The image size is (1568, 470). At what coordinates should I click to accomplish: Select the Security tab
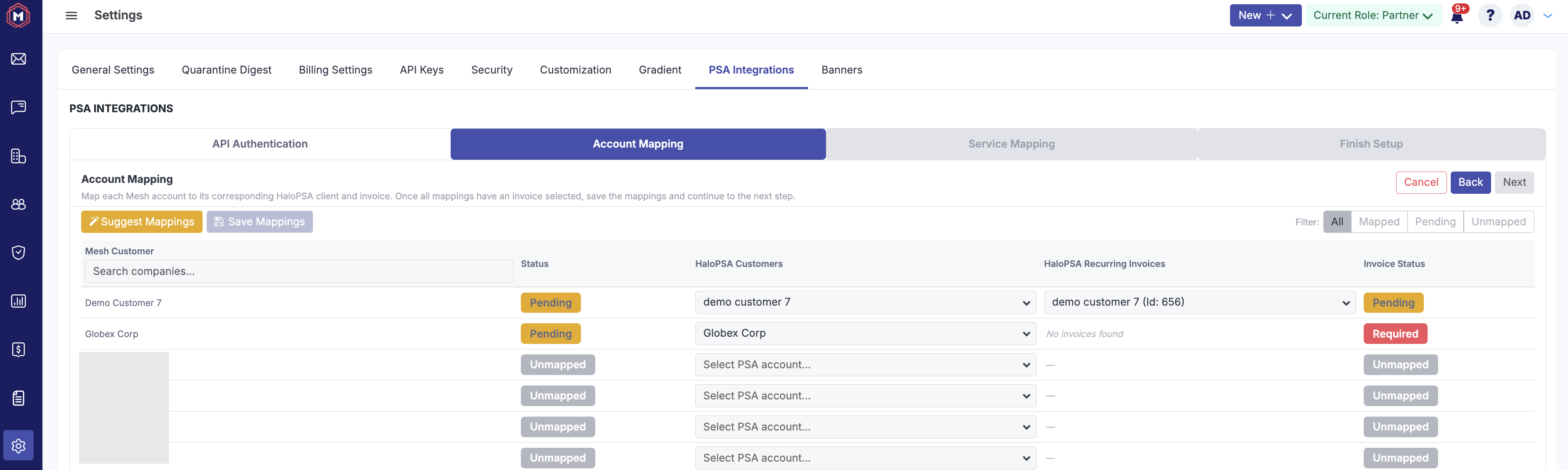coord(492,70)
